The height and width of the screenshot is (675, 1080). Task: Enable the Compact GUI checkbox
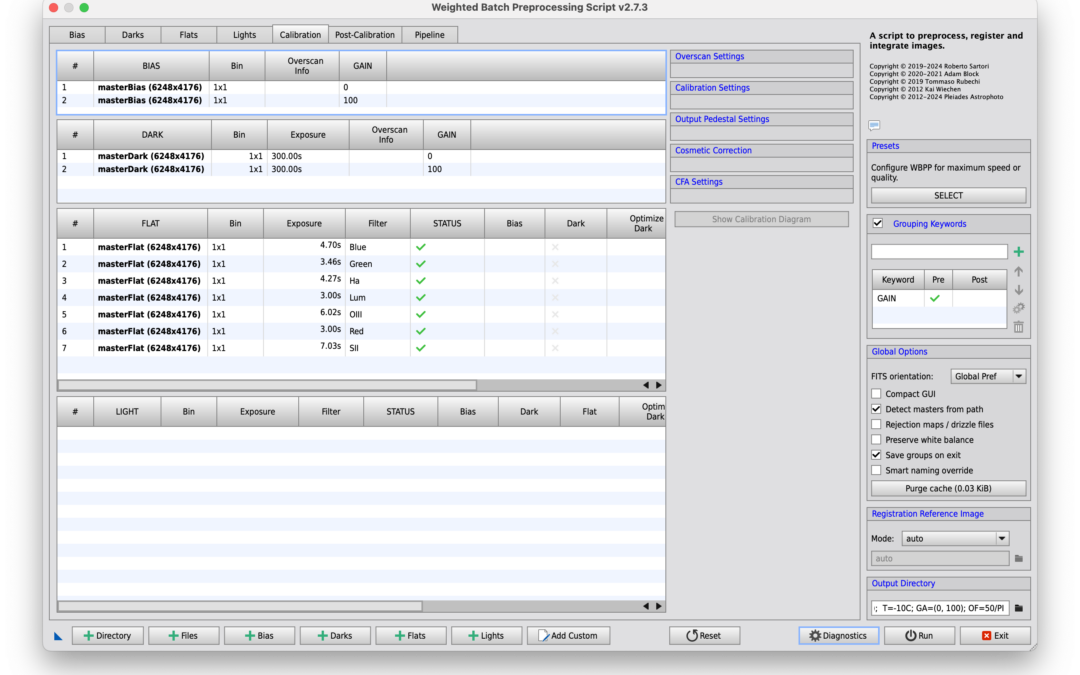(877, 394)
